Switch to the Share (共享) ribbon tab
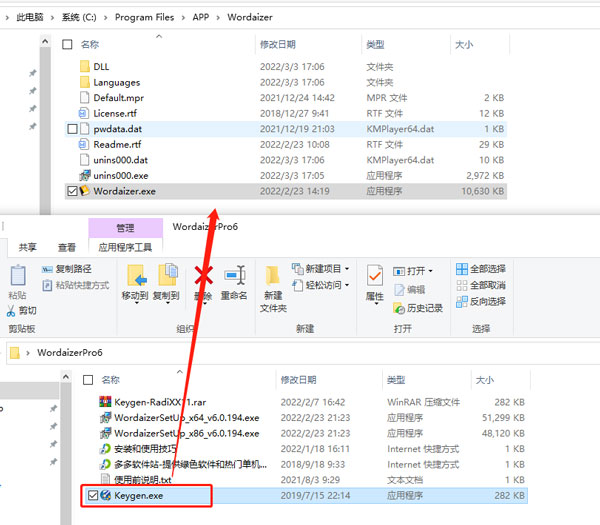 (x=28, y=247)
